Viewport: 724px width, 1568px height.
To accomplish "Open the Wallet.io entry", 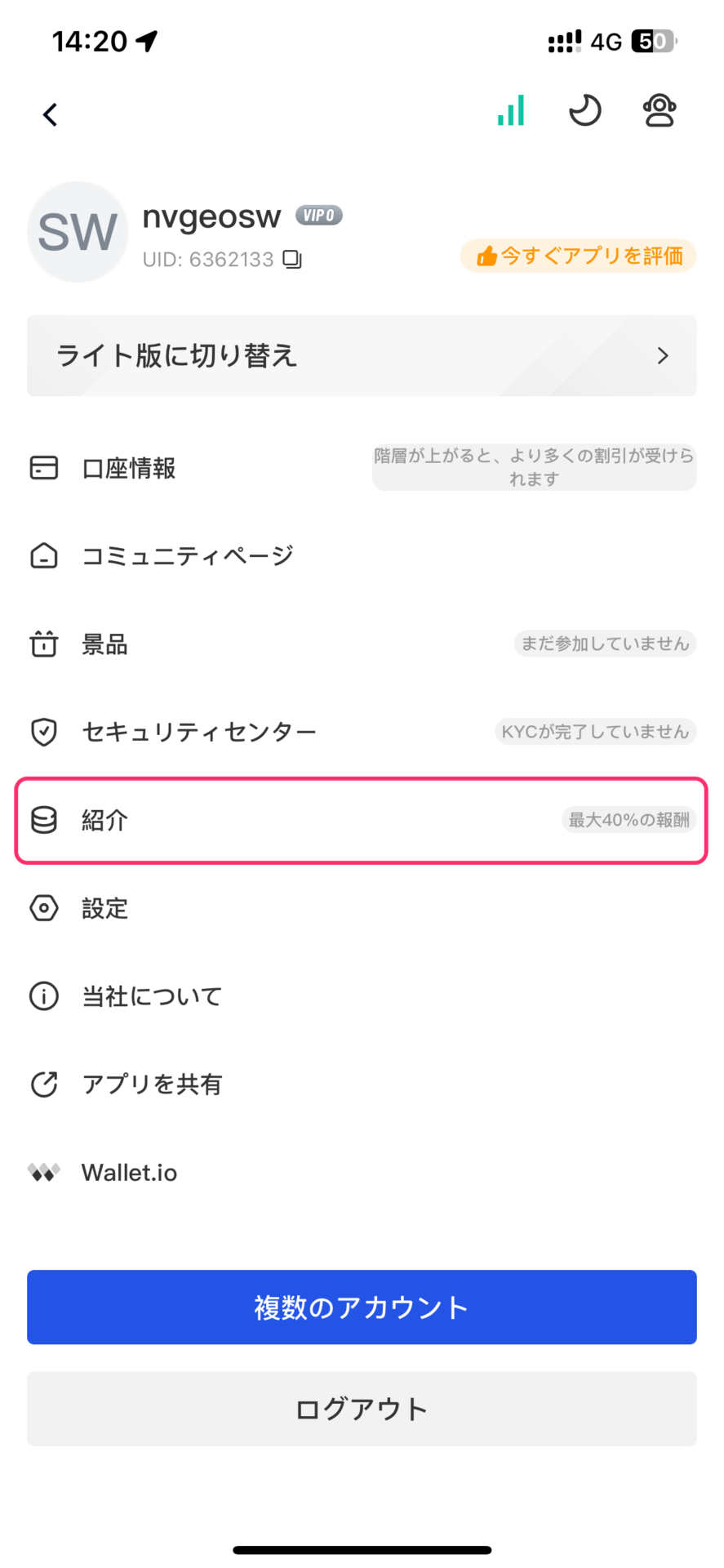I will coord(362,1173).
